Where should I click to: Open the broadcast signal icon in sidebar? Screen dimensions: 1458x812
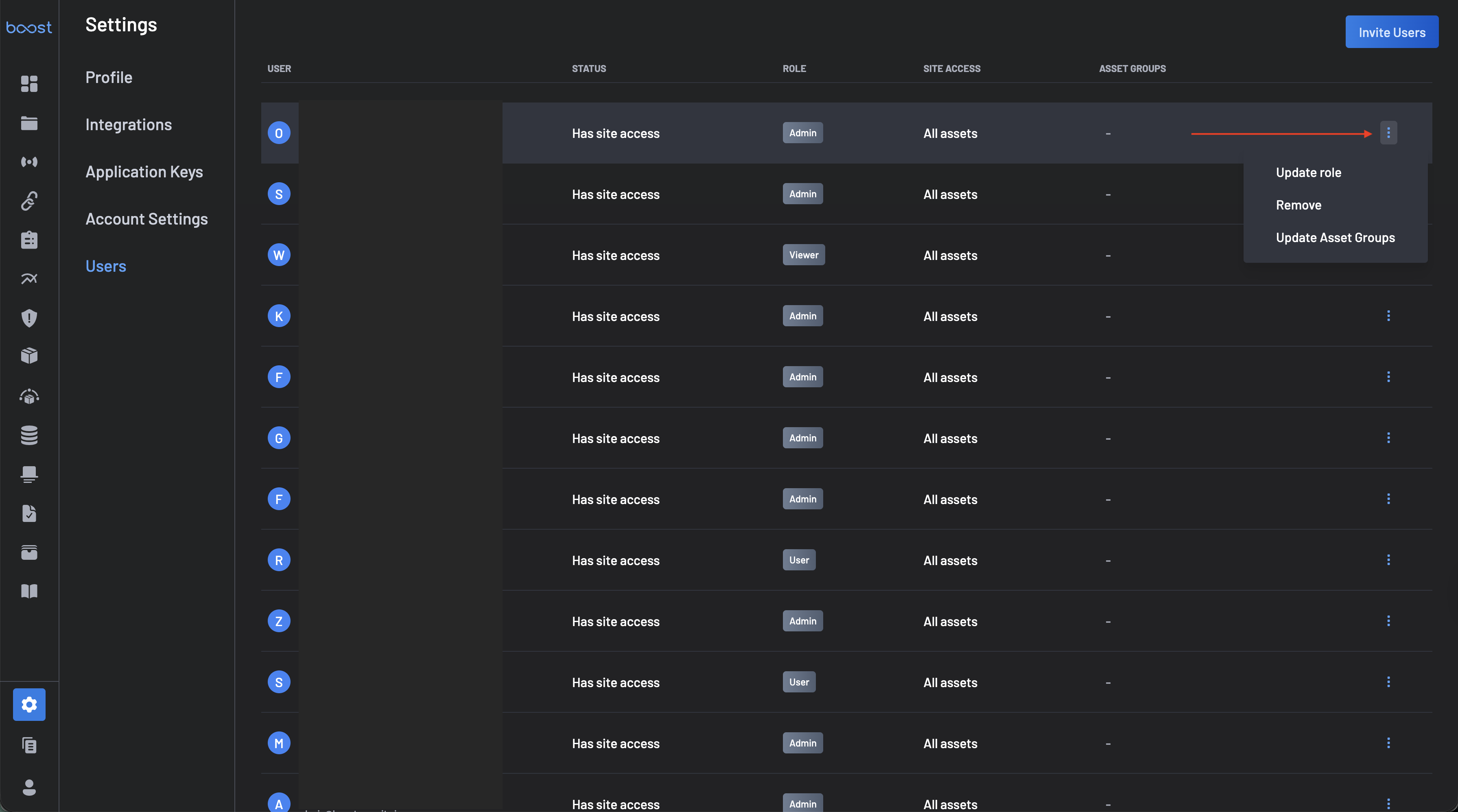29,162
